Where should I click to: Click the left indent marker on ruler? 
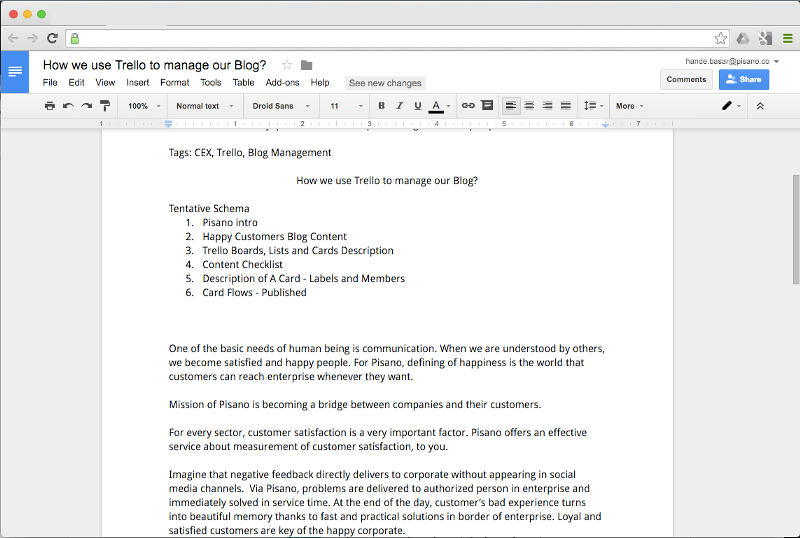click(168, 124)
